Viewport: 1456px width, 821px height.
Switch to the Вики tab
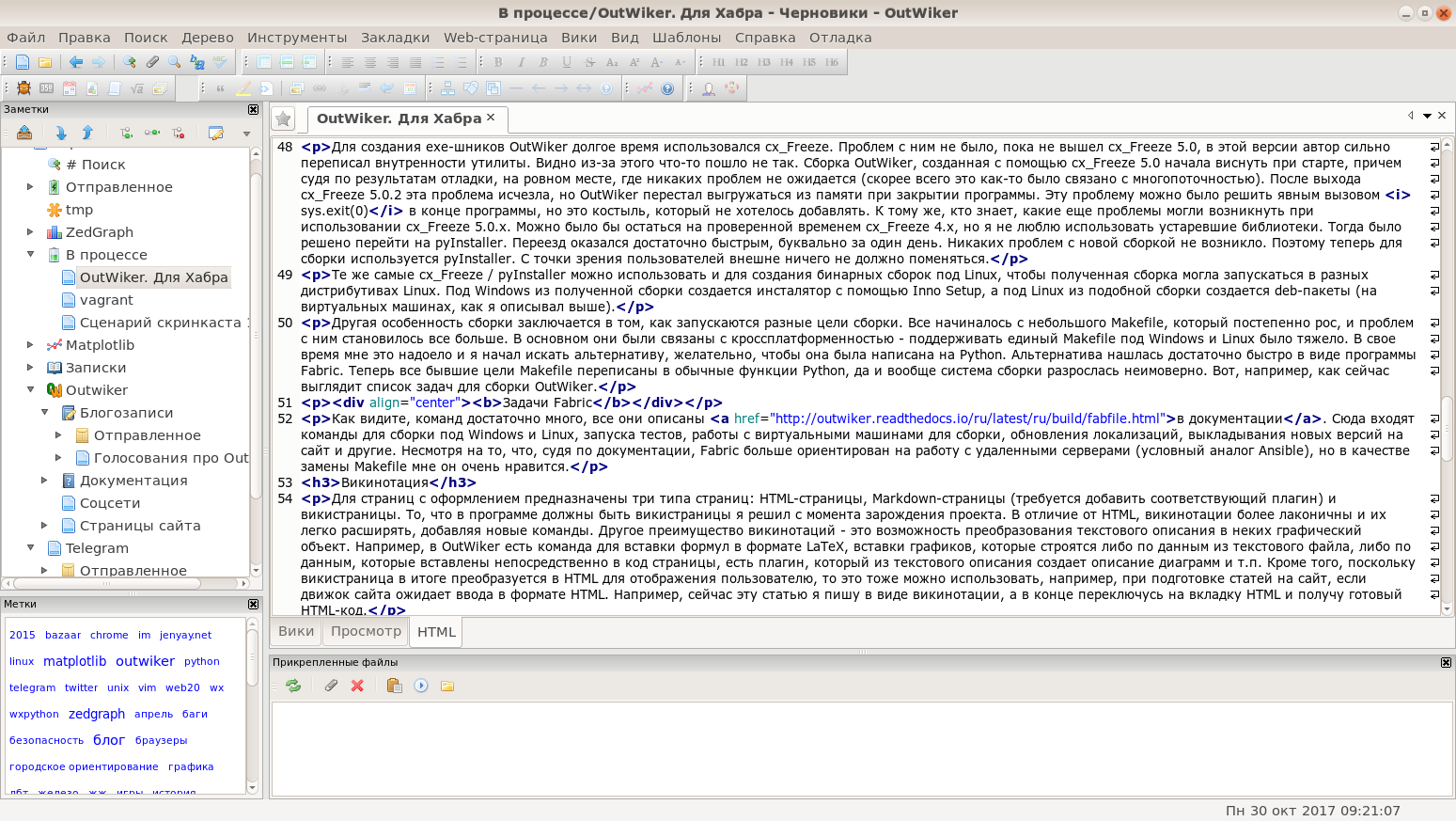tap(296, 631)
